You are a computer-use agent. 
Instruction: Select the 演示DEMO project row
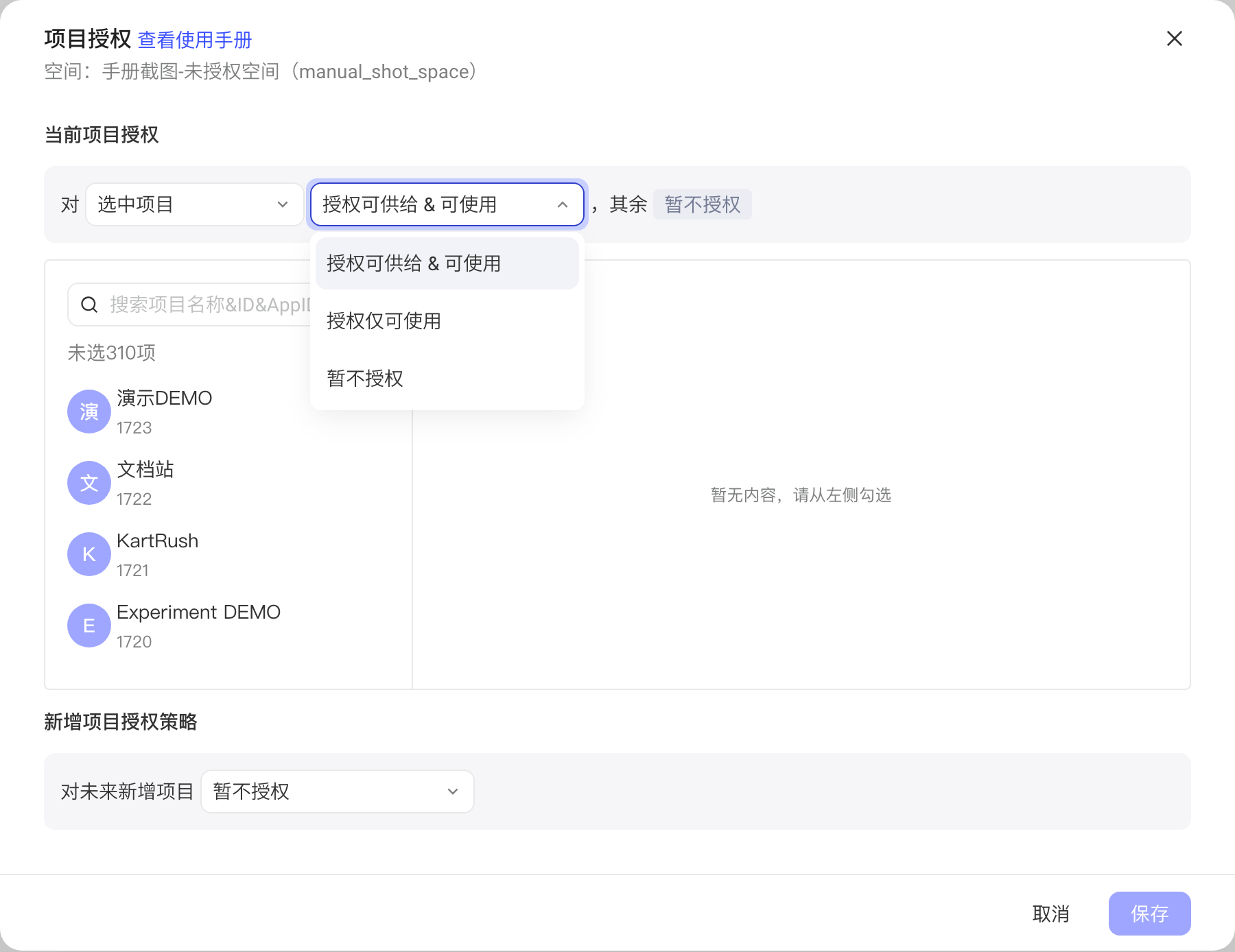point(228,412)
